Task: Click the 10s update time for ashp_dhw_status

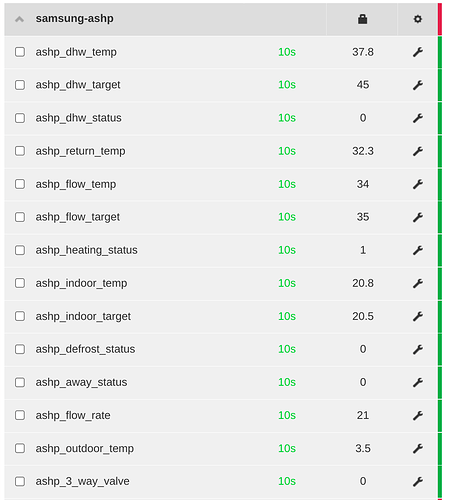Action: tap(287, 118)
